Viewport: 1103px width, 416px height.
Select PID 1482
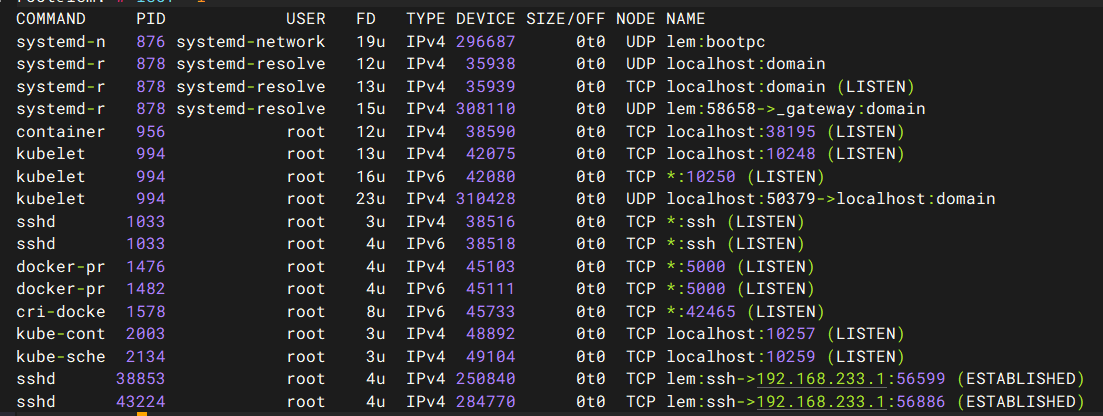click(x=146, y=289)
